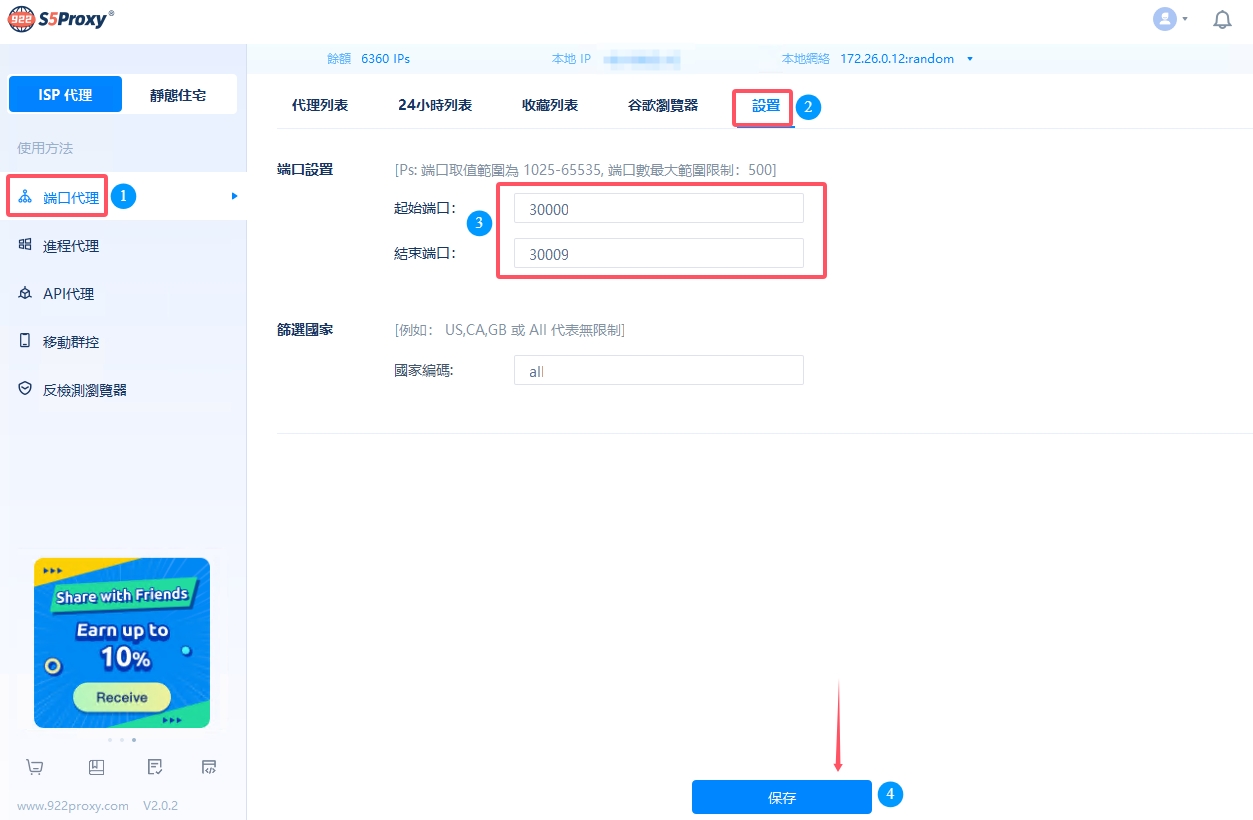
Task: Switch to 靜態住宅 mode
Action: 178,95
